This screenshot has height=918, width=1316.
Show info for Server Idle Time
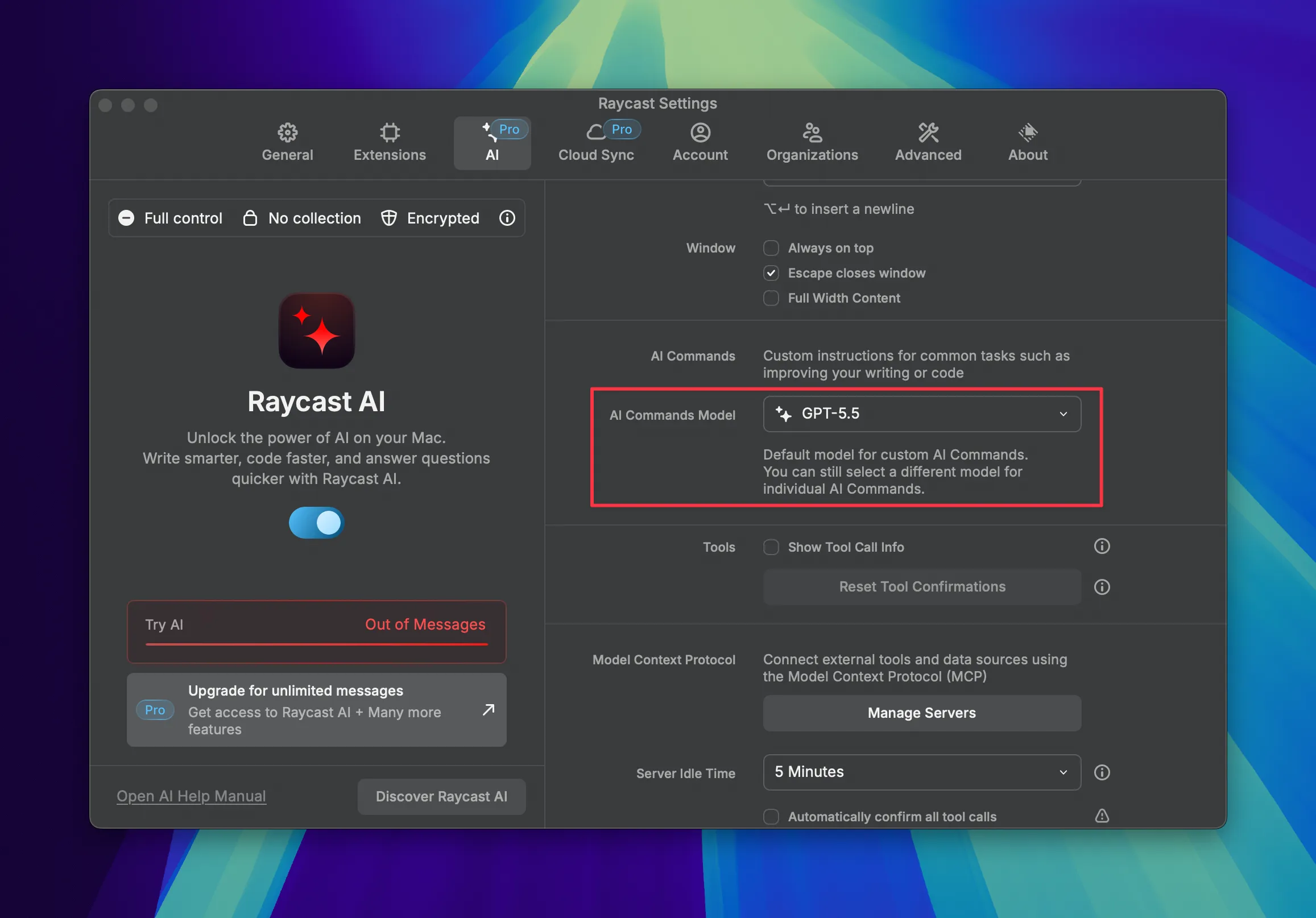(1102, 772)
